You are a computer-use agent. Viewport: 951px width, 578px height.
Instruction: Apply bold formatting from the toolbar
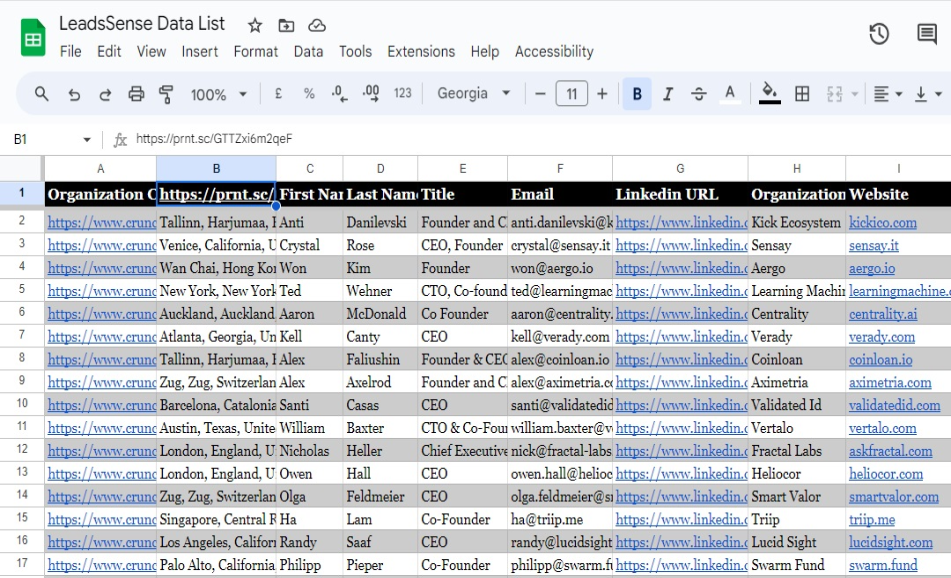click(637, 94)
